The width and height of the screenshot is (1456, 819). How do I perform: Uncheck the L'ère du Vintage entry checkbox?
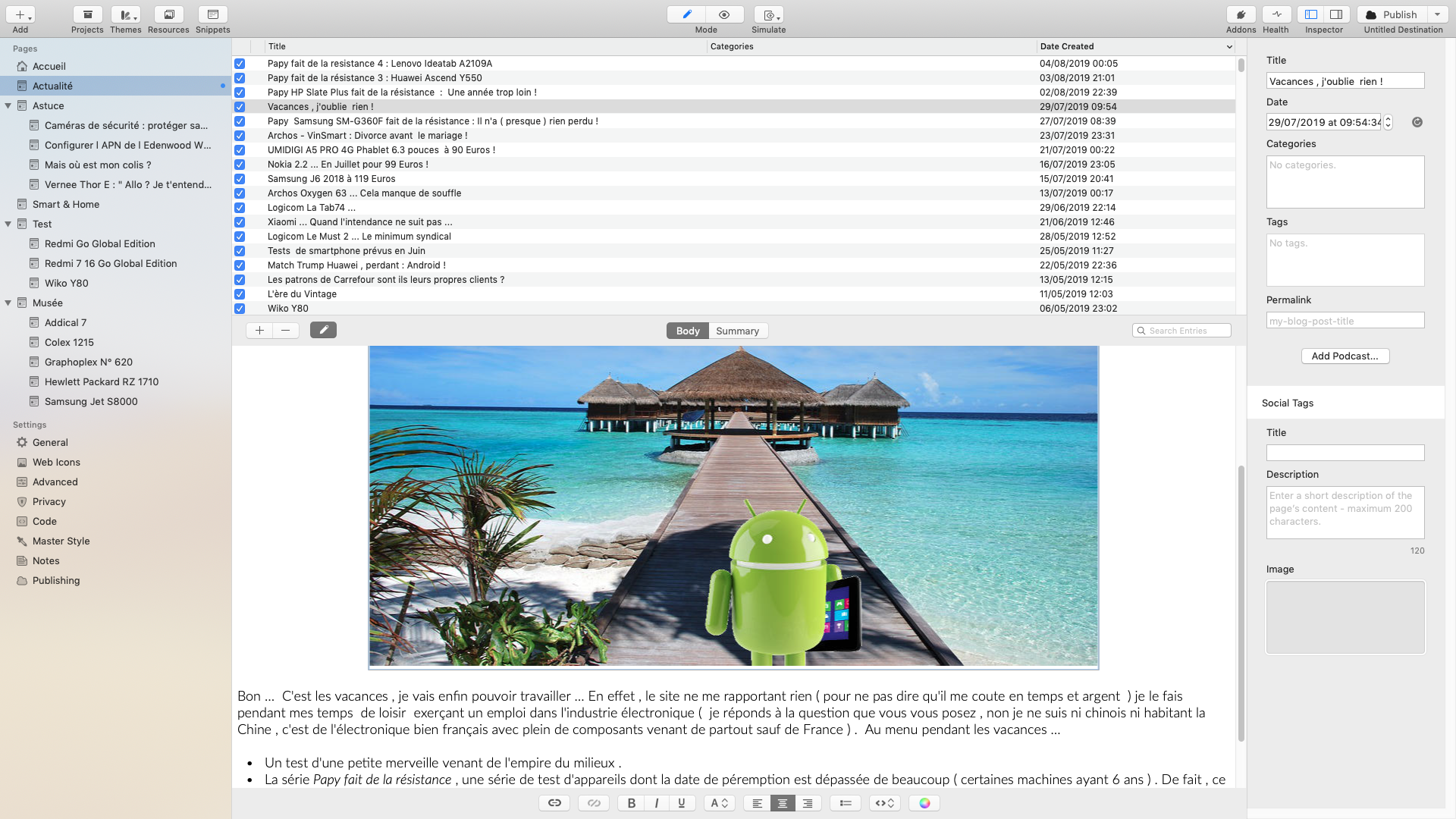point(240,294)
